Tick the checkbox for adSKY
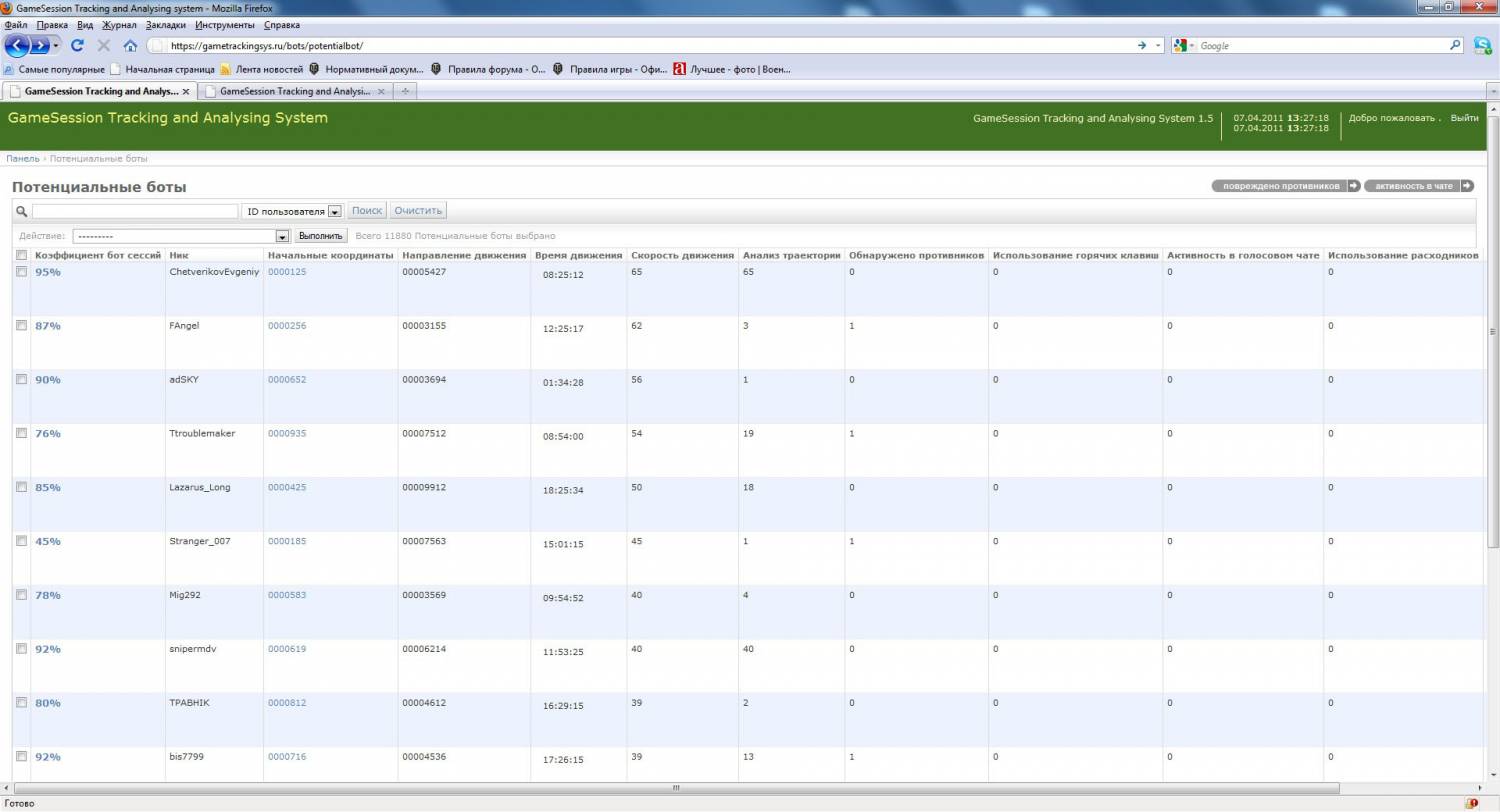 pyautogui.click(x=22, y=380)
